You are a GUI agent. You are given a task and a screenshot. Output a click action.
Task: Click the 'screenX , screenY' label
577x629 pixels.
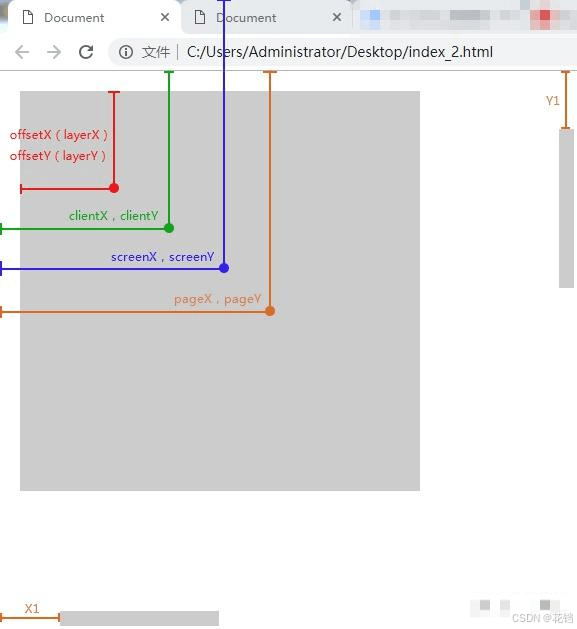163,257
